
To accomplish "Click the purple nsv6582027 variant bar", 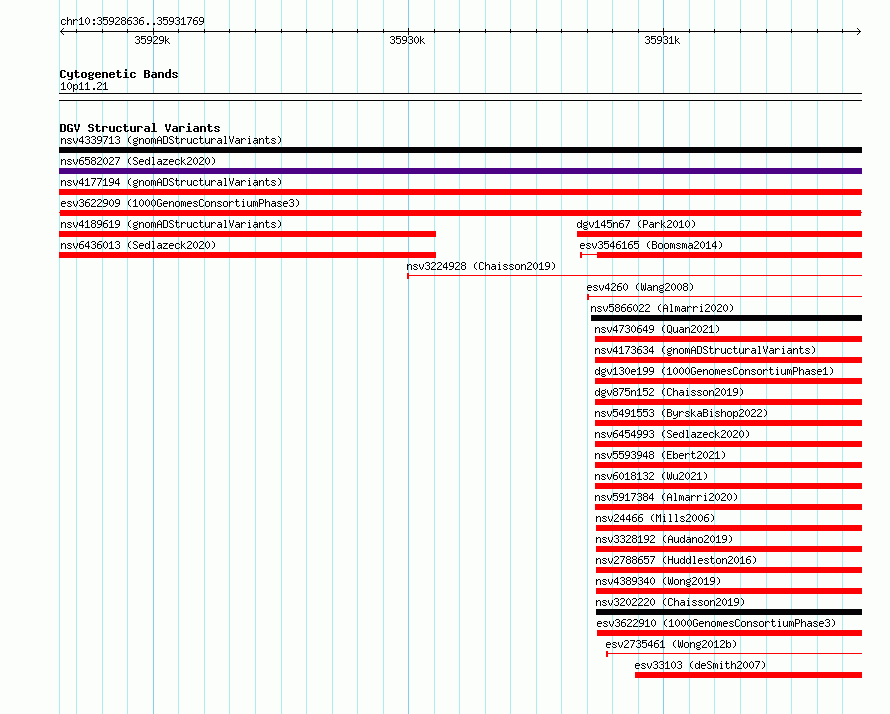I will pyautogui.click(x=460, y=171).
